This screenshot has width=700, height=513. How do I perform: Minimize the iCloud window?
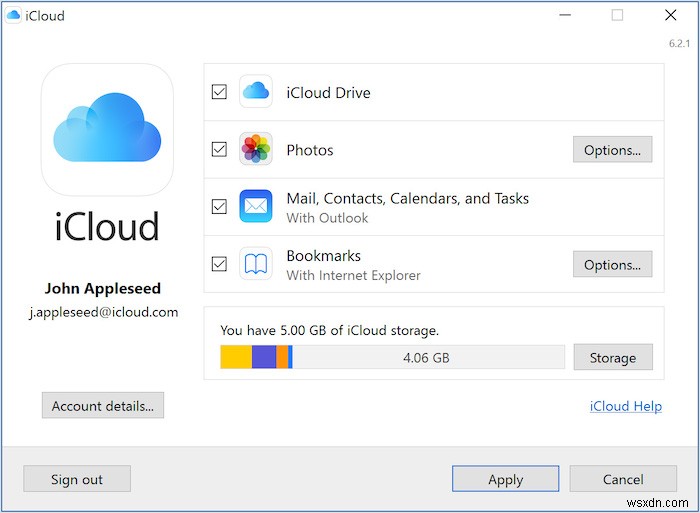tap(565, 15)
